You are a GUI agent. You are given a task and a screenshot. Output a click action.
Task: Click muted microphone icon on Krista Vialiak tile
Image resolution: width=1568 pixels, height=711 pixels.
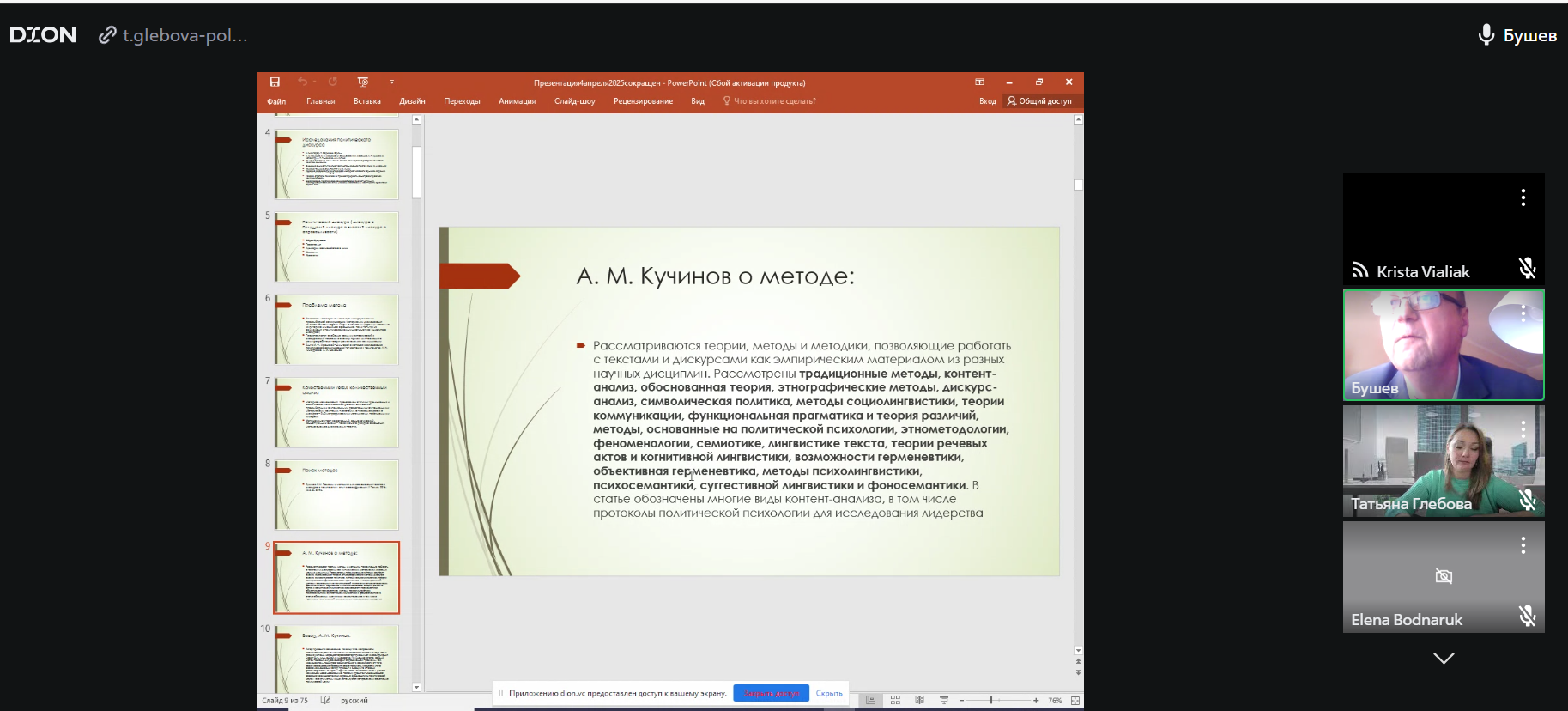pyautogui.click(x=1527, y=268)
